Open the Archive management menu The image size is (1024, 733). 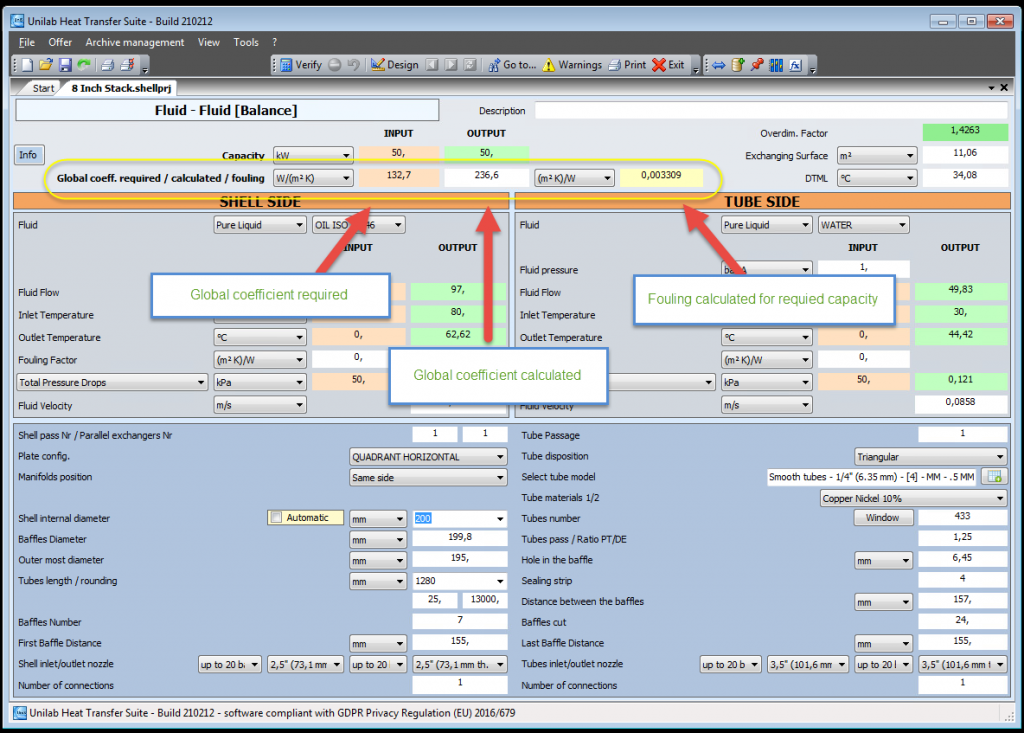(134, 42)
